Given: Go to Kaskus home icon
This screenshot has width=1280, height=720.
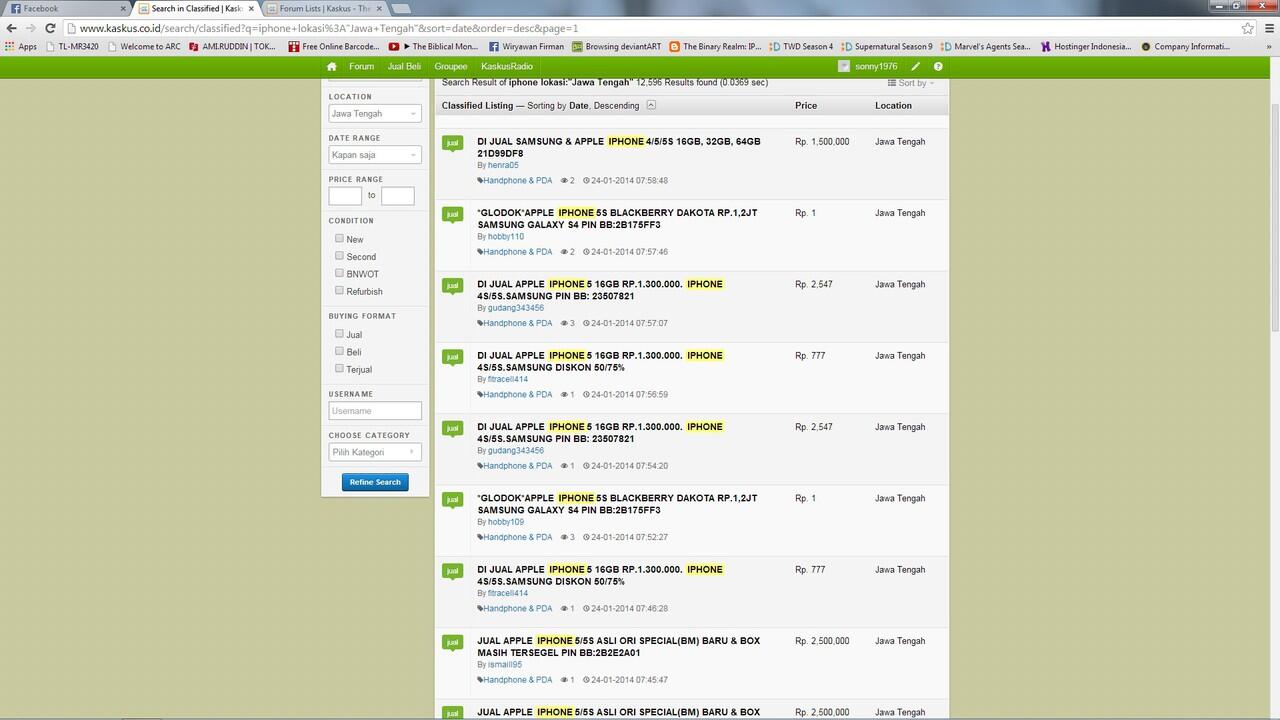Looking at the screenshot, I should 332,66.
